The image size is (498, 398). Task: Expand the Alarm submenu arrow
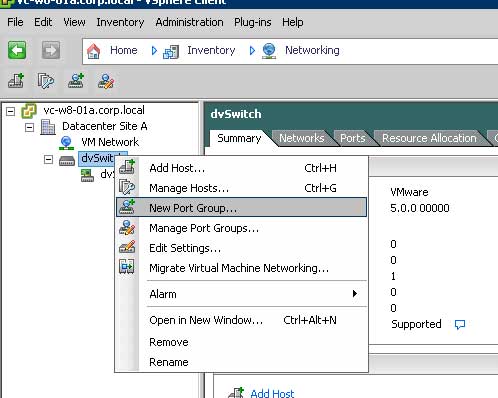coord(355,294)
